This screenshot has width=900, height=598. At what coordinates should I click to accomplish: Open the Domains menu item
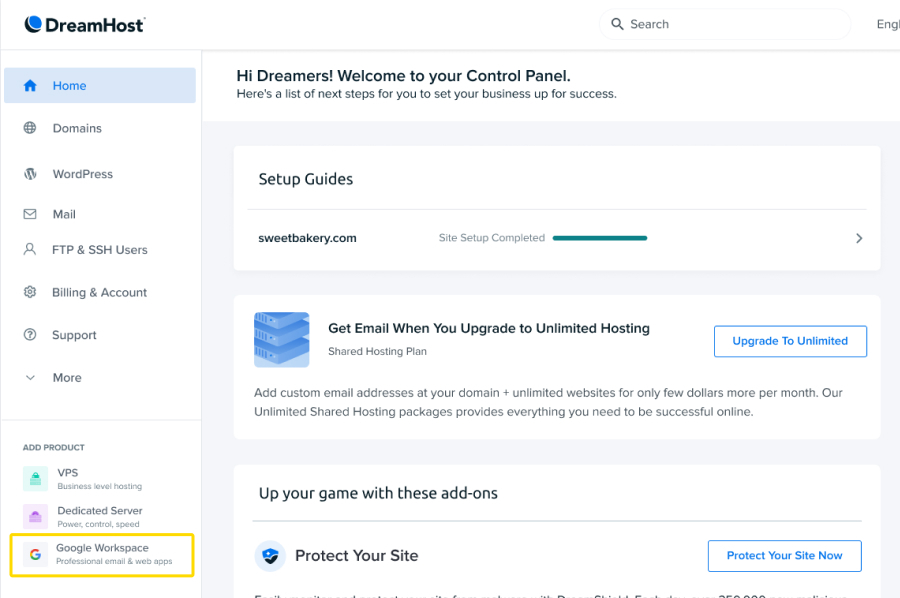[x=77, y=128]
